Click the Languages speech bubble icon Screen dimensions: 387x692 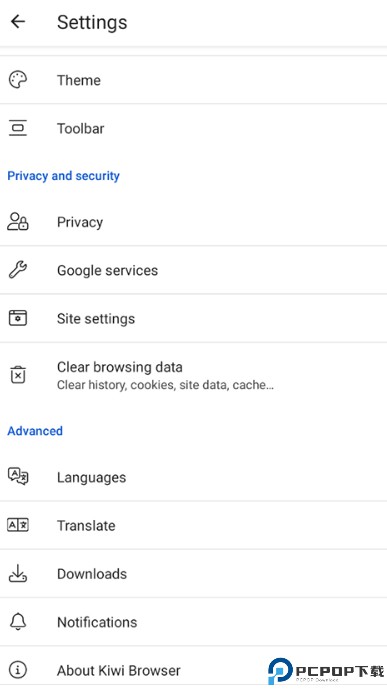coord(18,477)
